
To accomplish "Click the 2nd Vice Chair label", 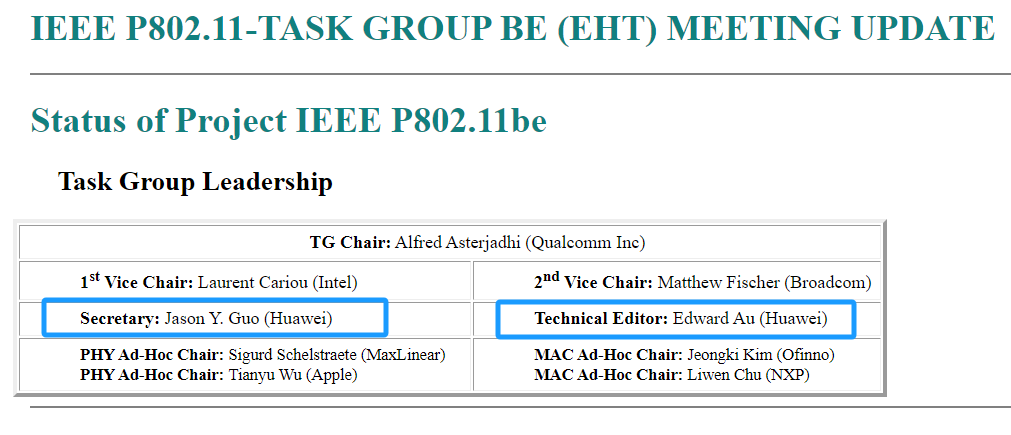I will [x=592, y=283].
